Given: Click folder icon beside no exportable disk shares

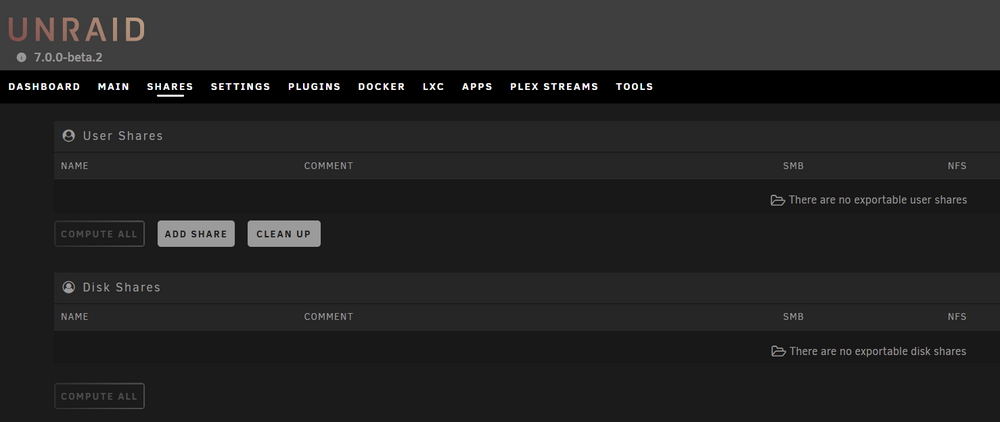Looking at the screenshot, I should coord(778,351).
